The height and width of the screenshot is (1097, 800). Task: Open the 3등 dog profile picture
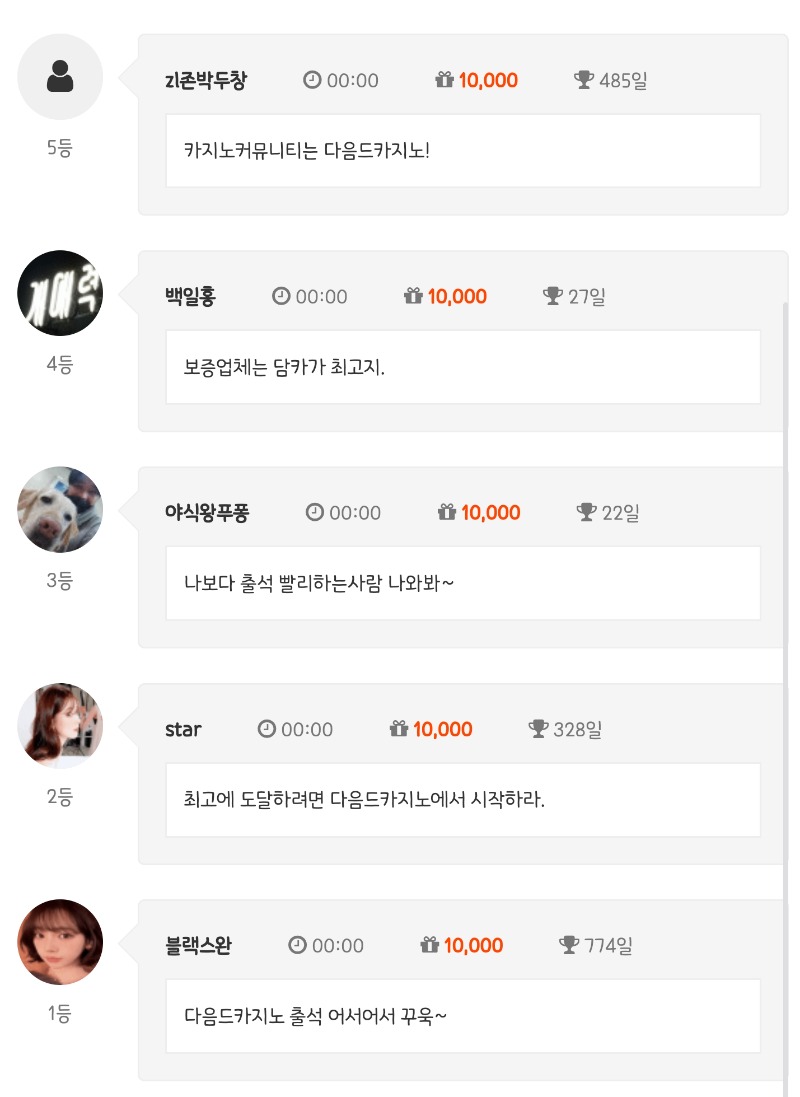[x=60, y=509]
